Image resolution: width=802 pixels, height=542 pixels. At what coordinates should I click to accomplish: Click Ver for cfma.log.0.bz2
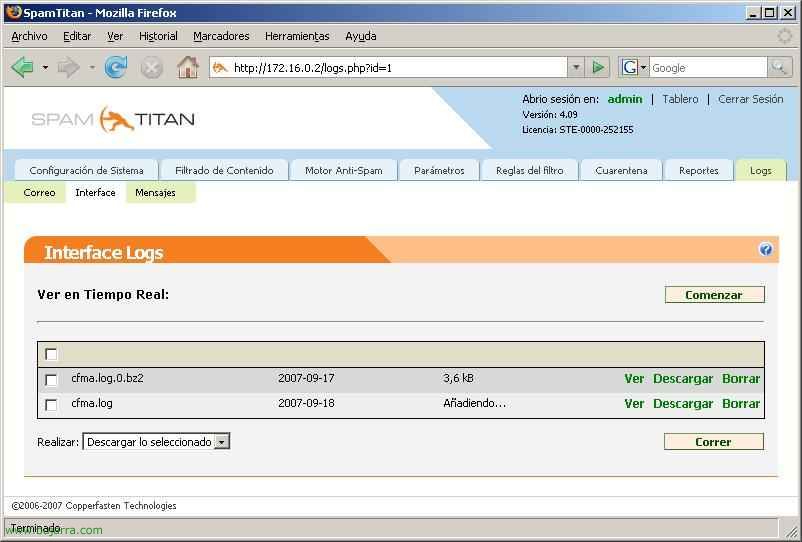click(x=634, y=379)
